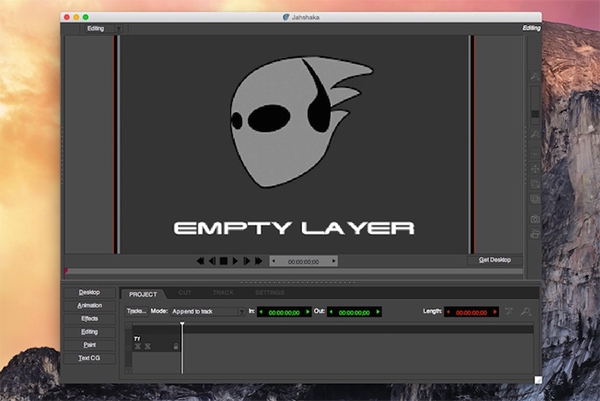Click the Get Desktop button

pos(495,260)
